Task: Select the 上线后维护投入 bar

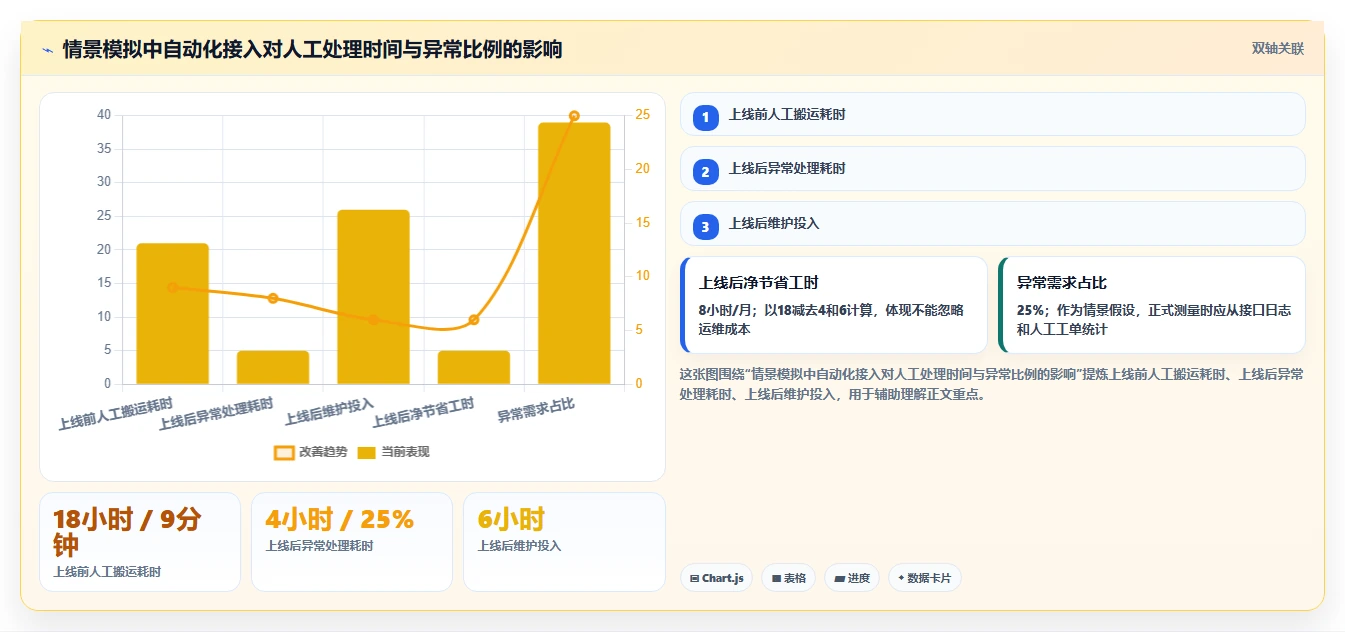Action: (x=374, y=297)
